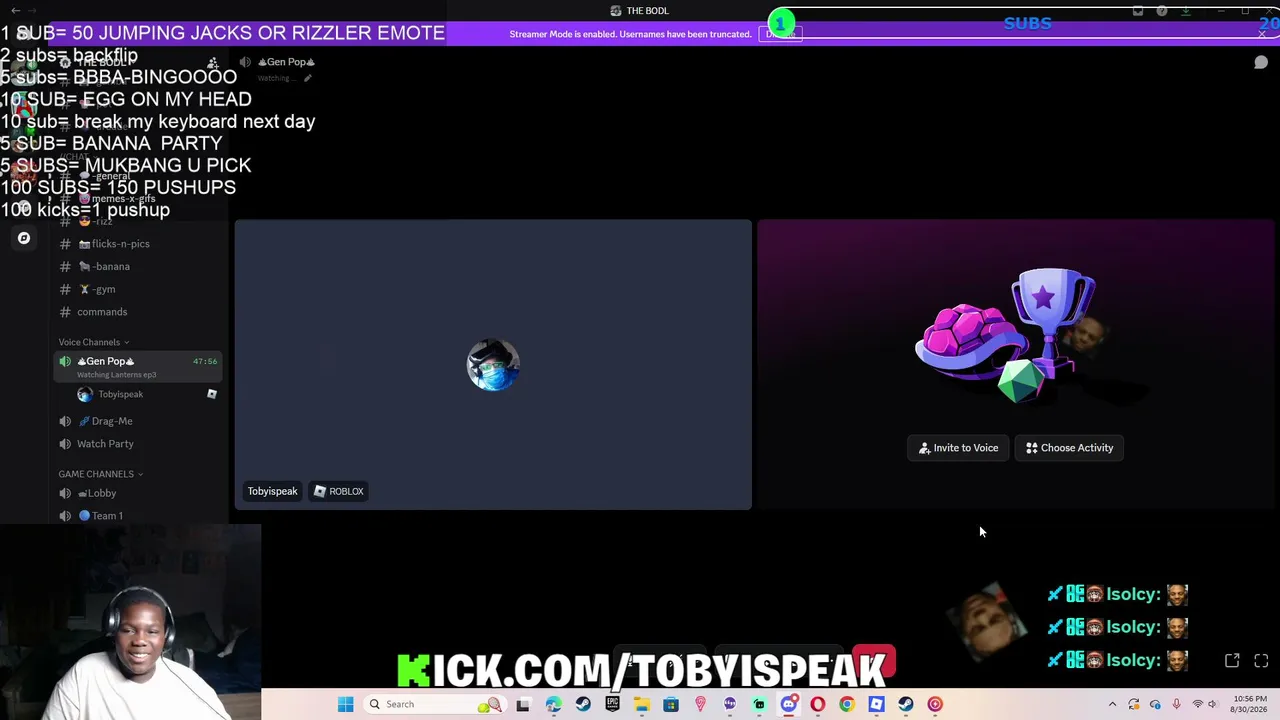Click the Choose Activity button
Viewport: 1280px width, 720px height.
click(x=1069, y=448)
